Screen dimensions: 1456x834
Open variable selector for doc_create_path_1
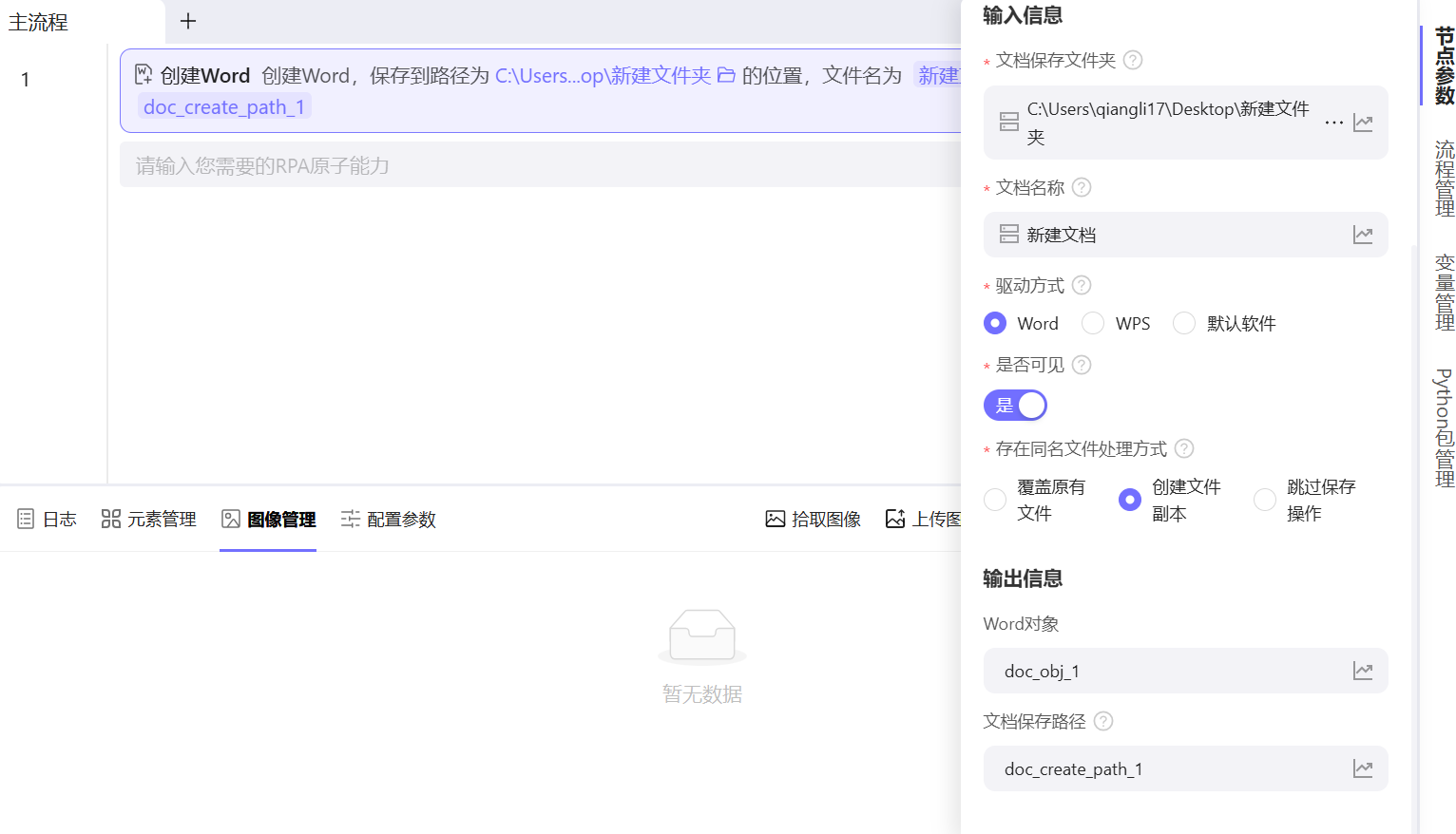[x=1363, y=768]
